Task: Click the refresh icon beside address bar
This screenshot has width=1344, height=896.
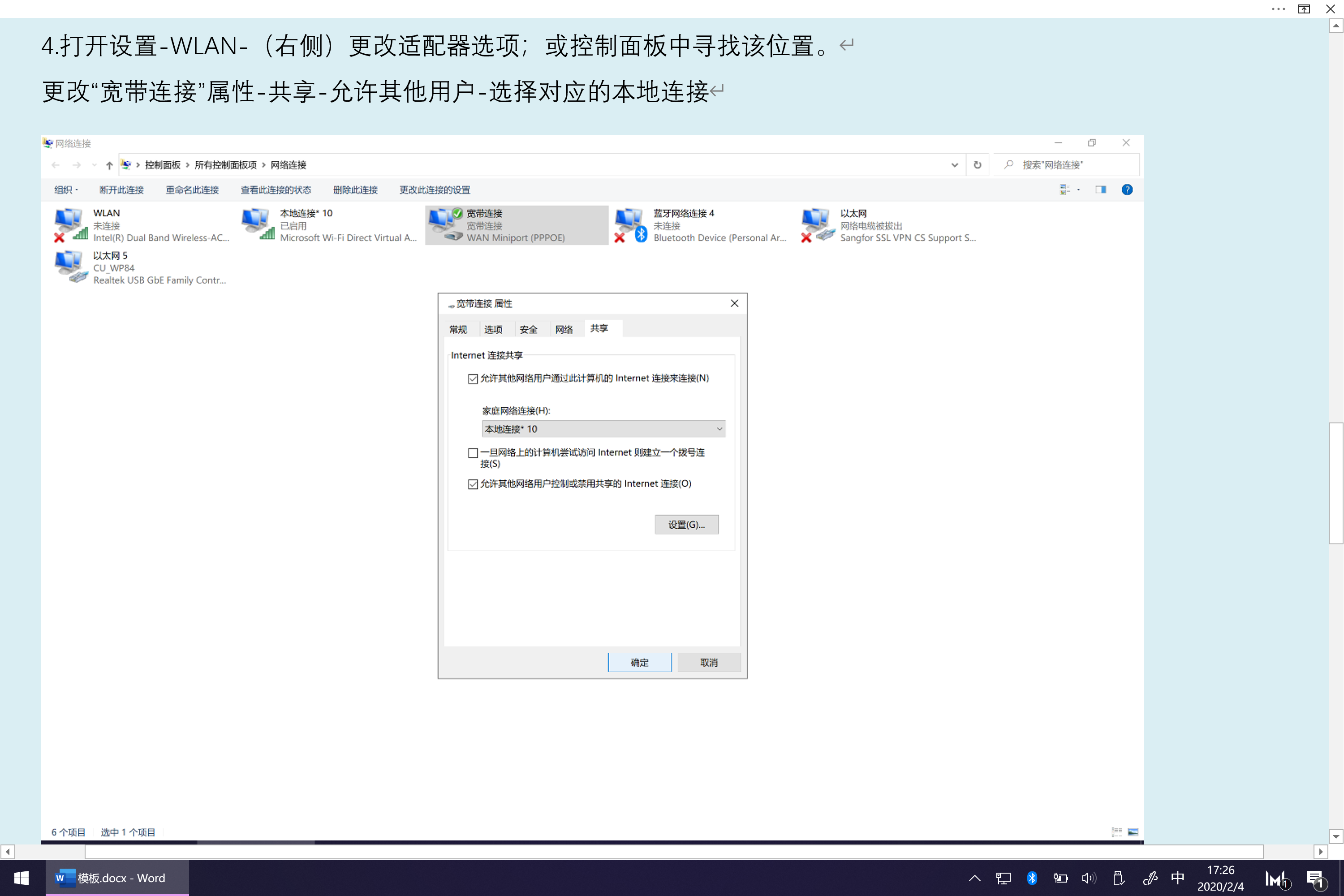Action: (x=977, y=164)
